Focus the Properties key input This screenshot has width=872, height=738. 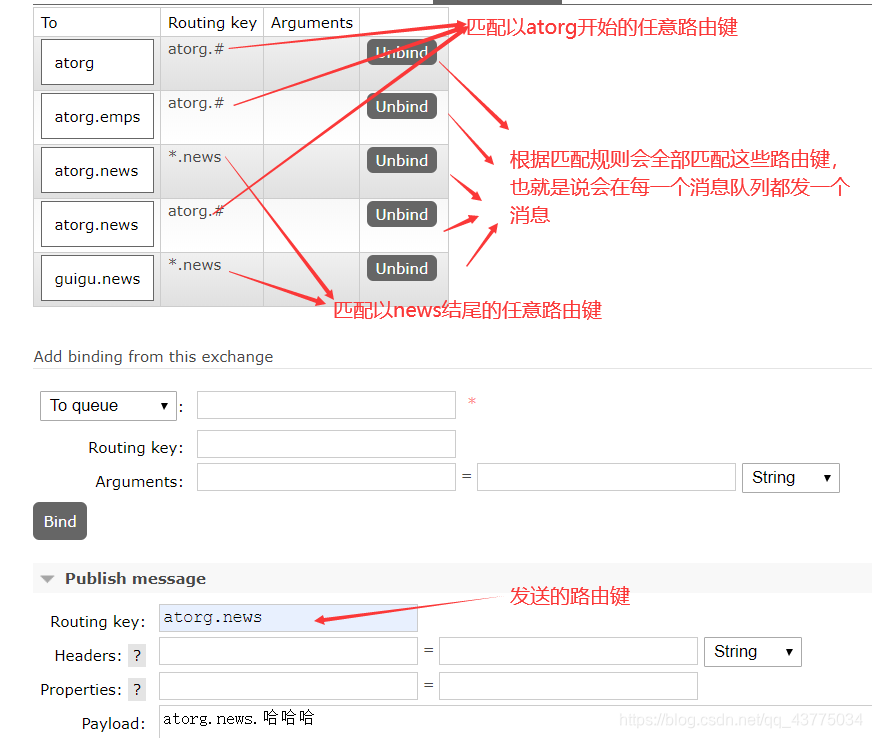[288, 686]
